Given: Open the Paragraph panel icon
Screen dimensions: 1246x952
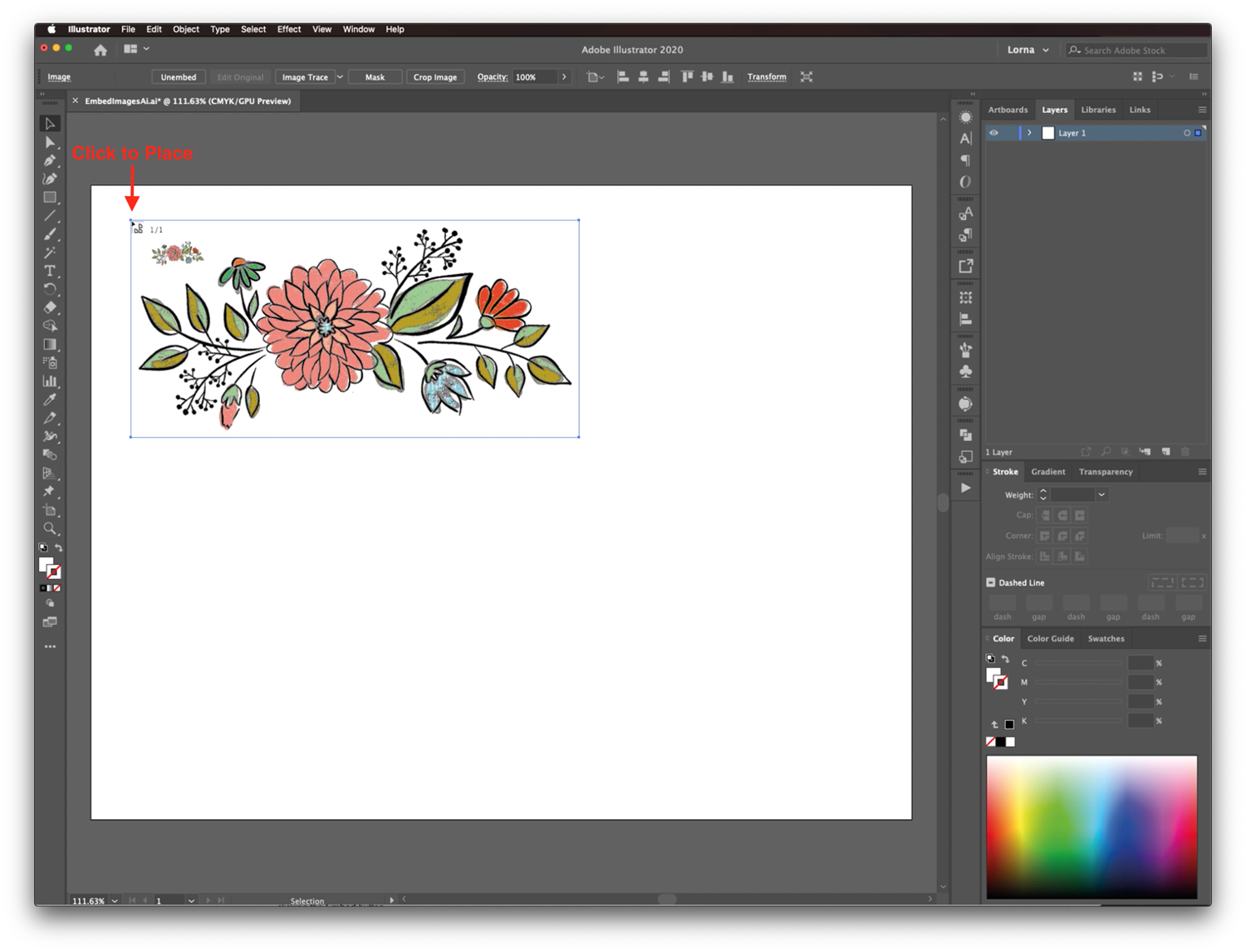Looking at the screenshot, I should pos(965,160).
